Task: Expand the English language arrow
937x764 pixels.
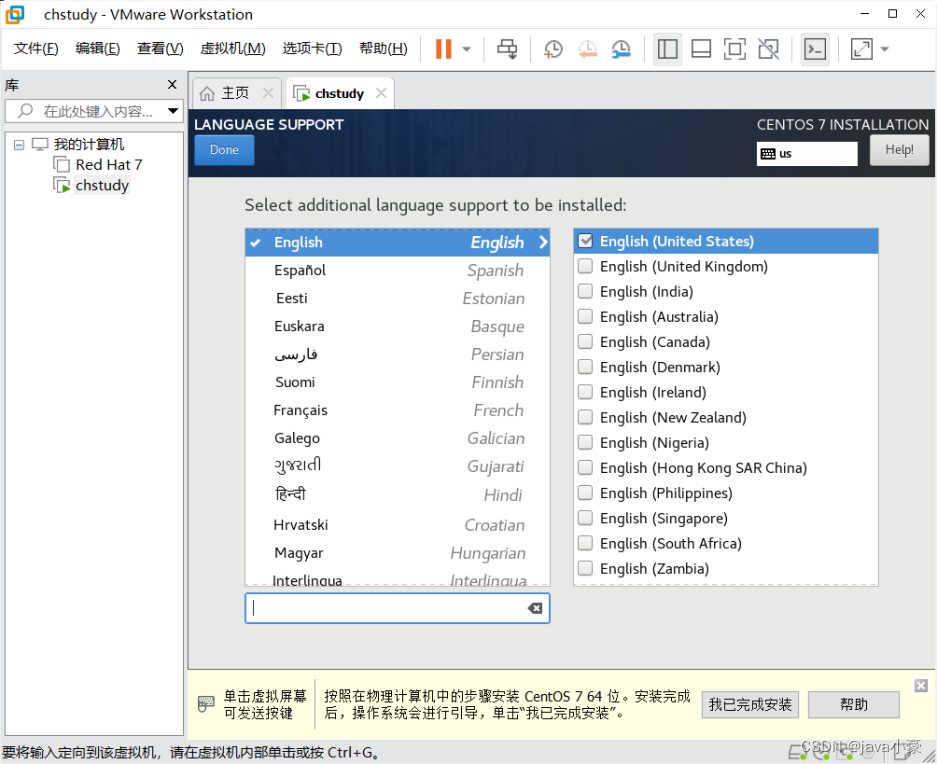Action: pyautogui.click(x=543, y=242)
